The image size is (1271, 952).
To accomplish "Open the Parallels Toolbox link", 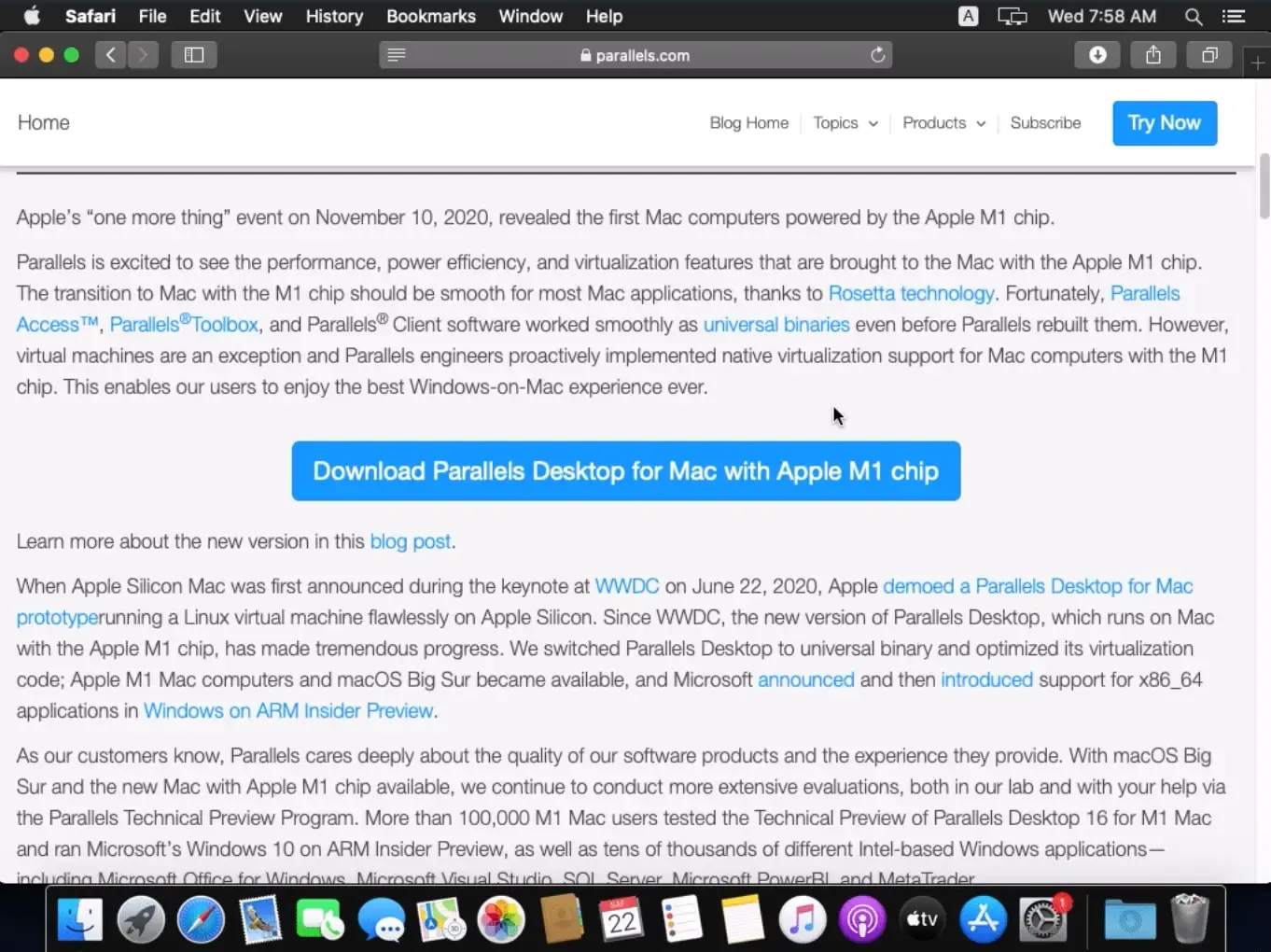I will tap(184, 324).
